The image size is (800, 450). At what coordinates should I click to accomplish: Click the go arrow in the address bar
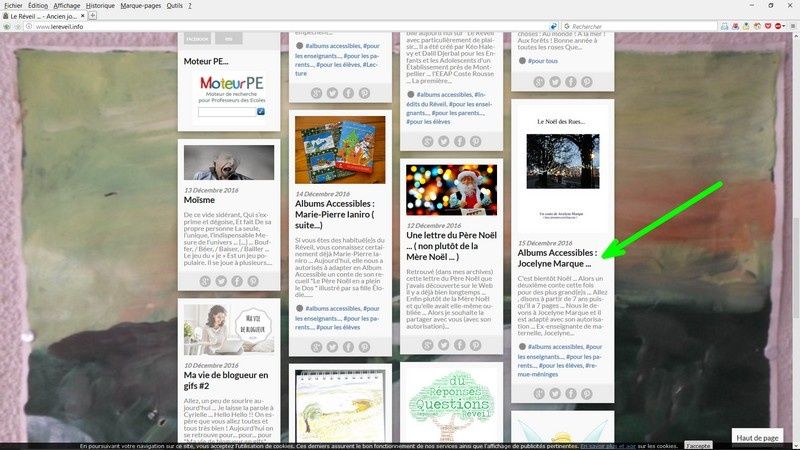pyautogui.click(x=554, y=26)
